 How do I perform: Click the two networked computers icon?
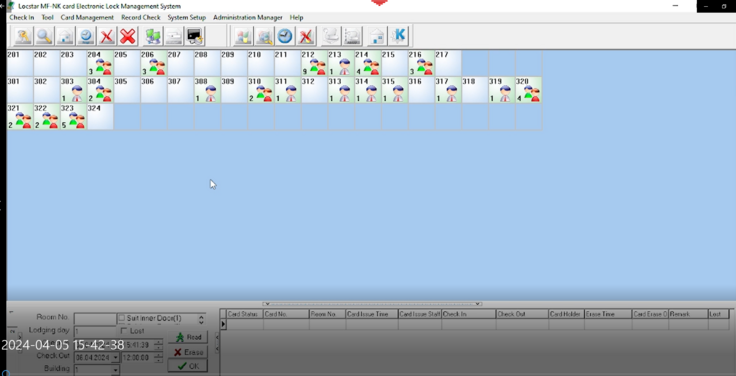(x=153, y=36)
